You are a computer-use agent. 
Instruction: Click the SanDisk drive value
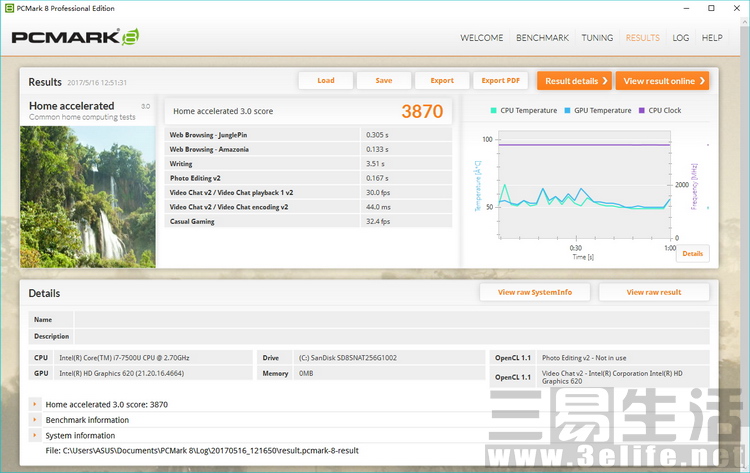tap(348, 358)
